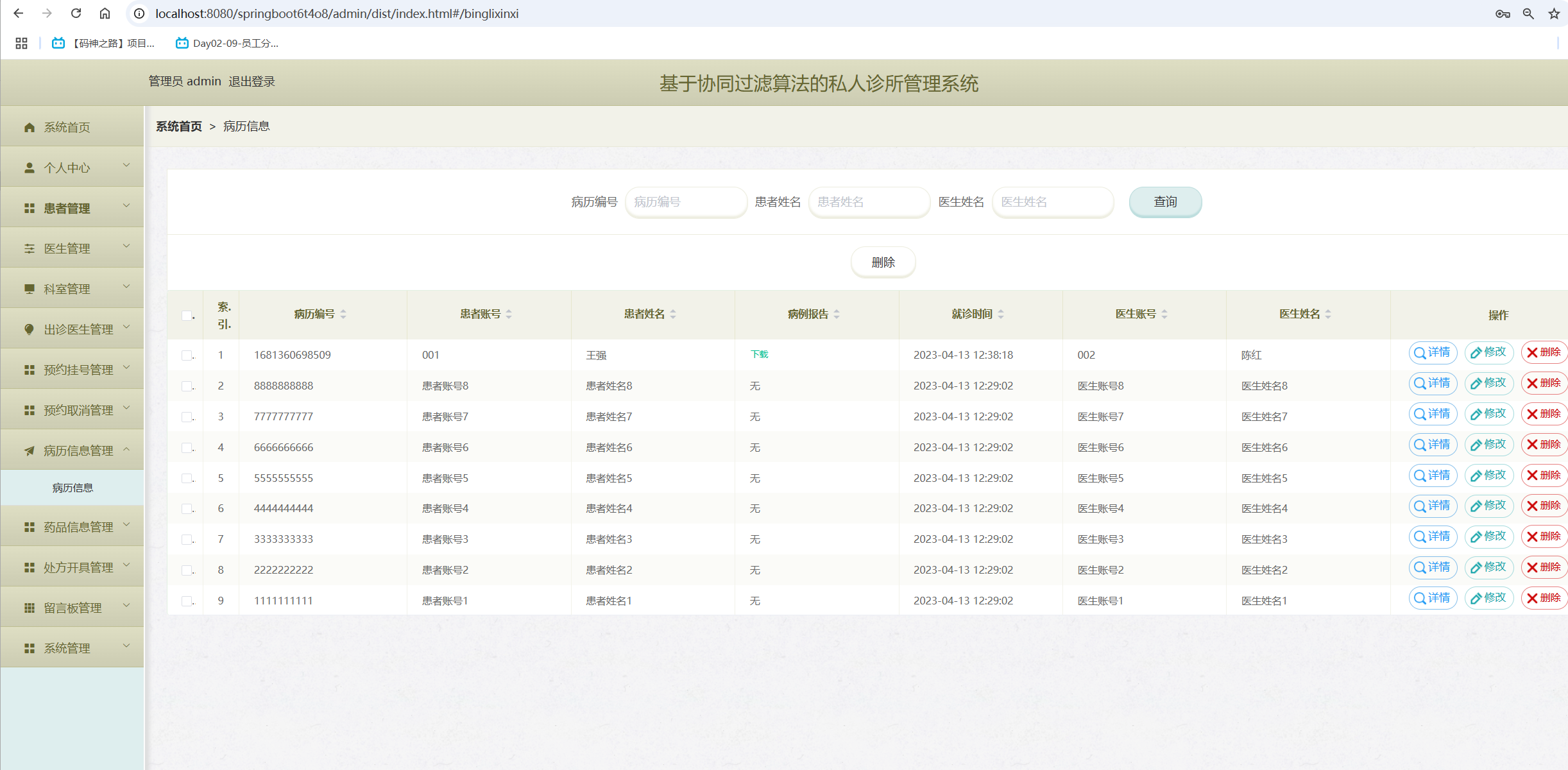Click the browser forward arrow
This screenshot has width=1568, height=770.
(47, 13)
